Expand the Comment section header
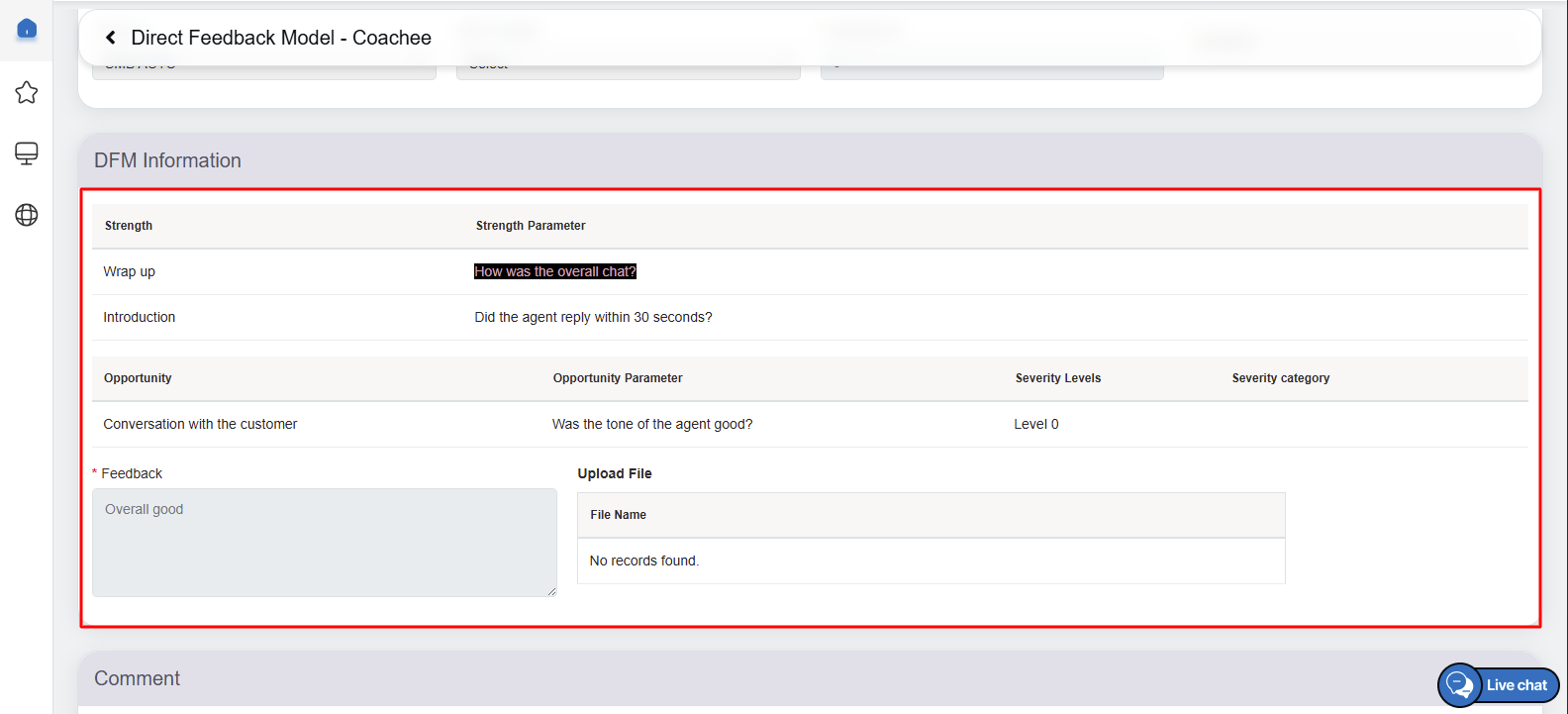The height and width of the screenshot is (714, 1568). click(138, 678)
